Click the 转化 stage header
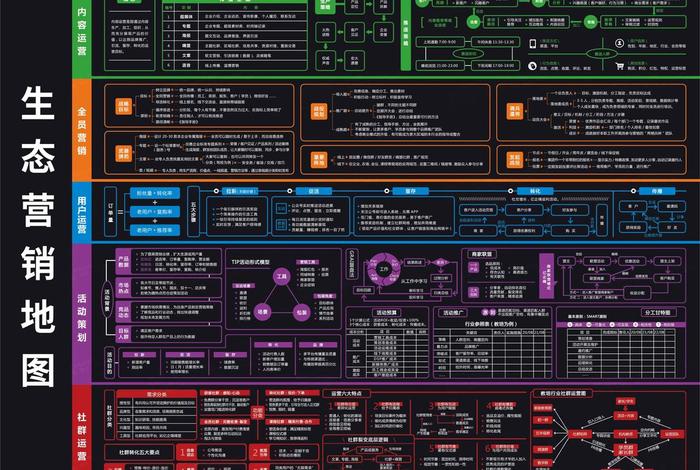This screenshot has width=700, height=470. [534, 189]
